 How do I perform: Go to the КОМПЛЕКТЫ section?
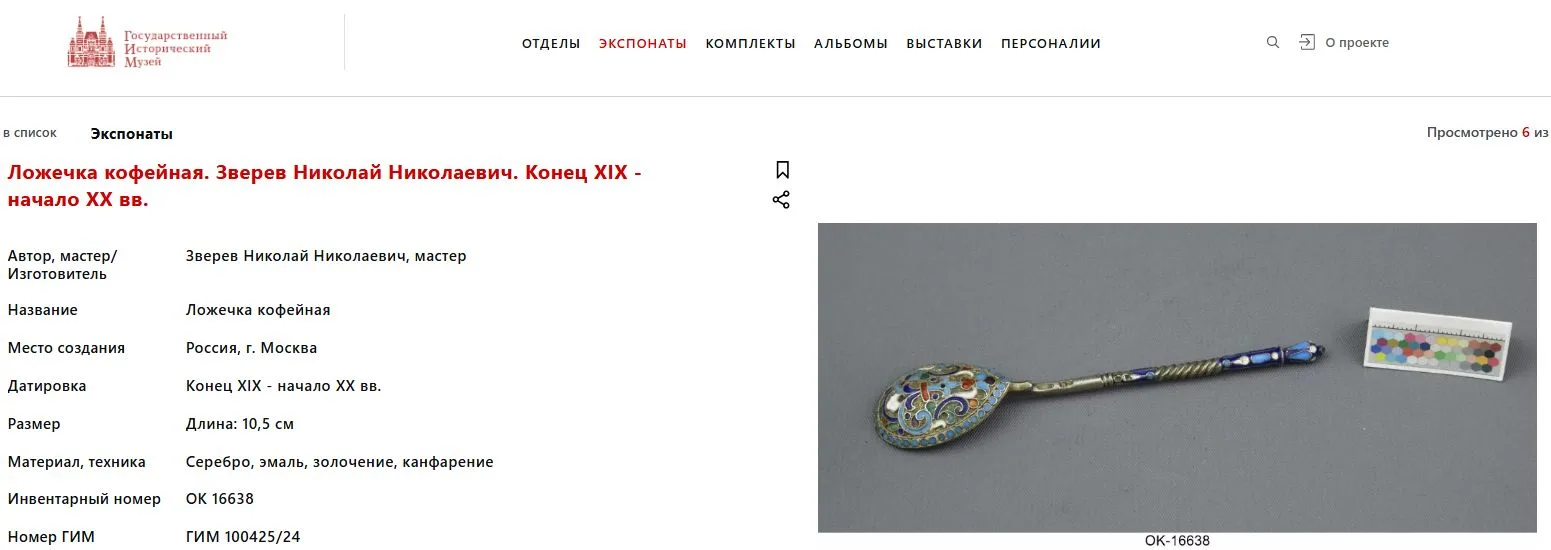click(751, 43)
